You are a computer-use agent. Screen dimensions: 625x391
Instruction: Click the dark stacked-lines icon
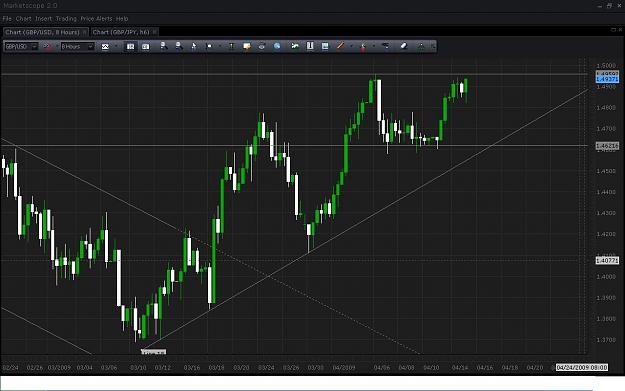click(x=385, y=46)
